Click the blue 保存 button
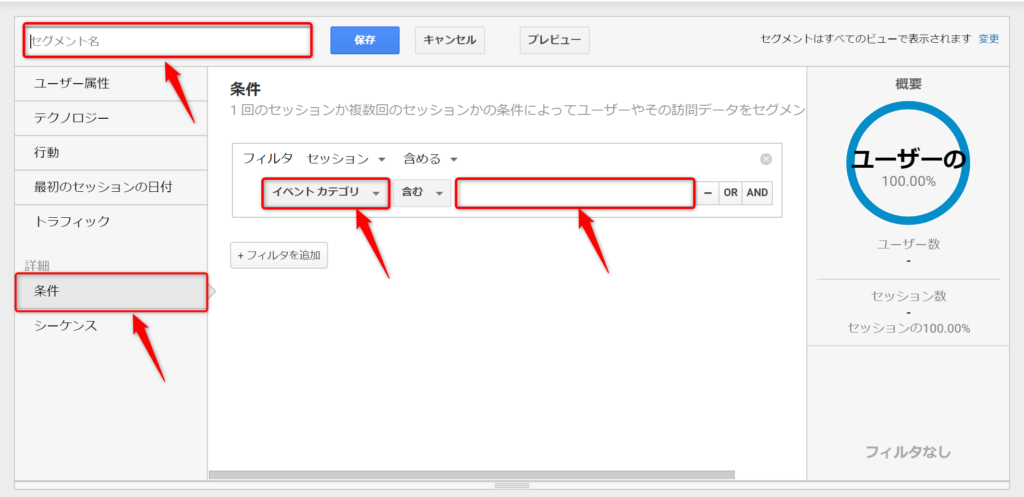The width and height of the screenshot is (1024, 497). pos(364,40)
